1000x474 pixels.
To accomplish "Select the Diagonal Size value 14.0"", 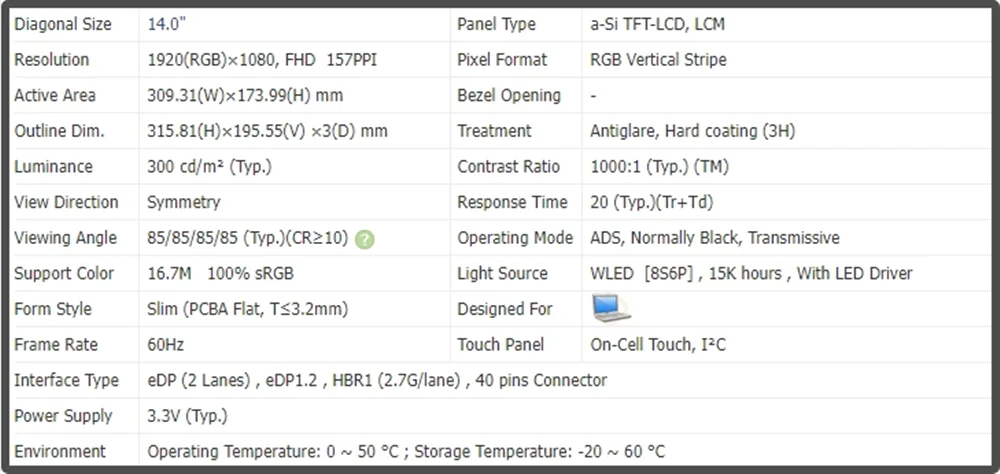I will coord(166,24).
